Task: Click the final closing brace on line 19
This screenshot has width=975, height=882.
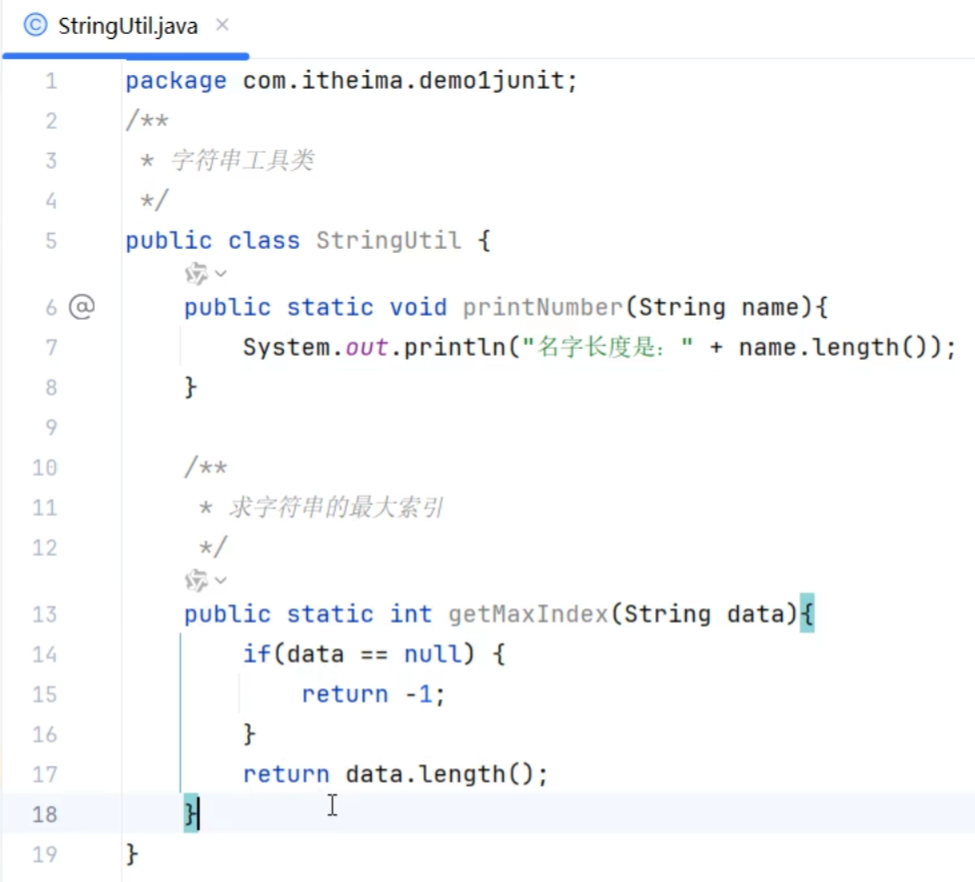Action: (132, 855)
